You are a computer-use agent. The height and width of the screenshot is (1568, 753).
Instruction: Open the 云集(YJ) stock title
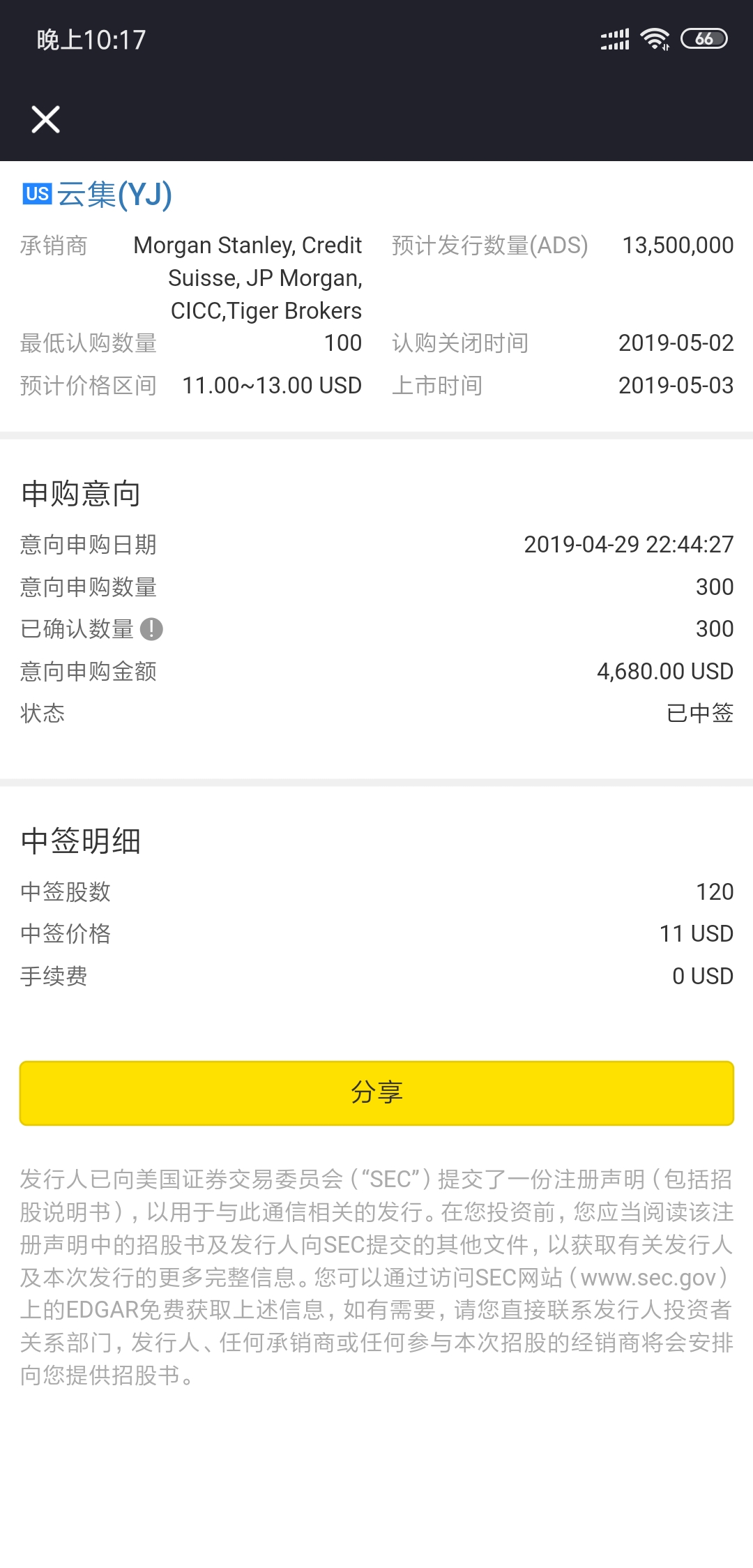[114, 194]
